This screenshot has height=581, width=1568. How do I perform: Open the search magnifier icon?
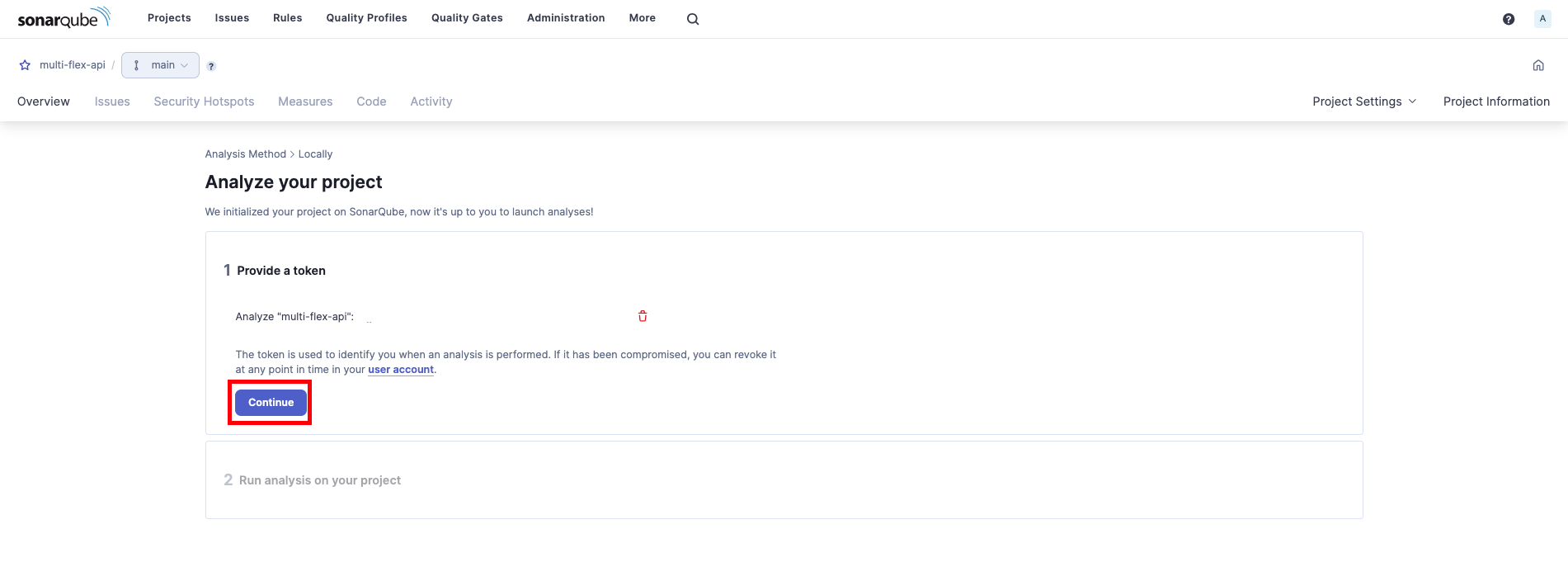(x=693, y=19)
